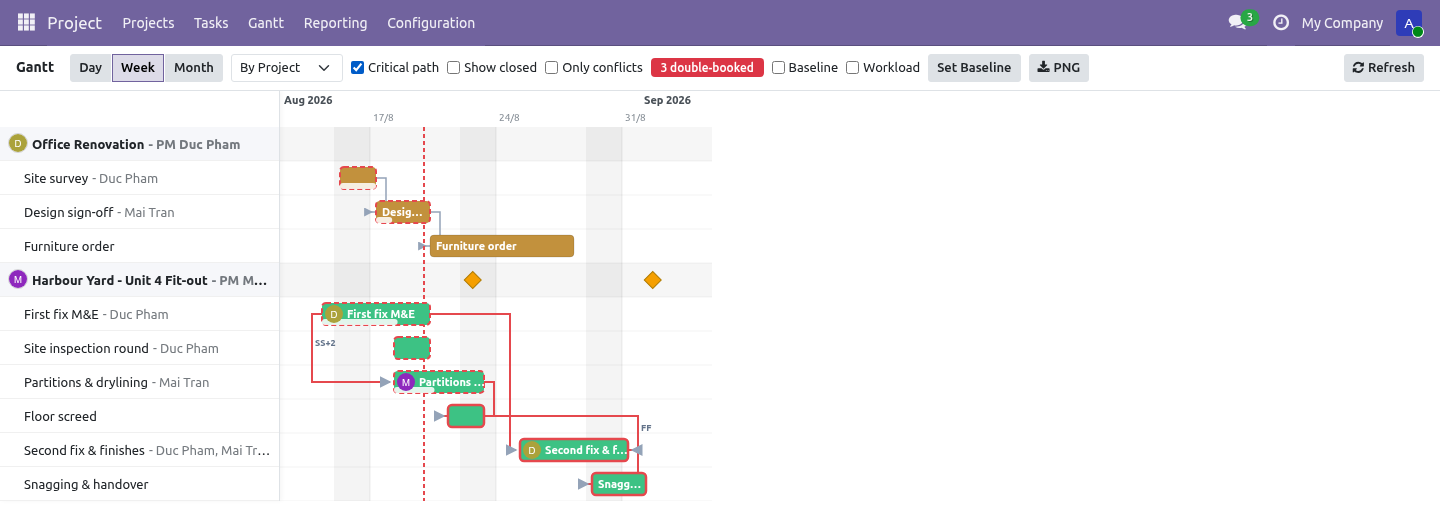Click the SS+2 dependency label
This screenshot has height=525, width=1440.
[x=325, y=343]
